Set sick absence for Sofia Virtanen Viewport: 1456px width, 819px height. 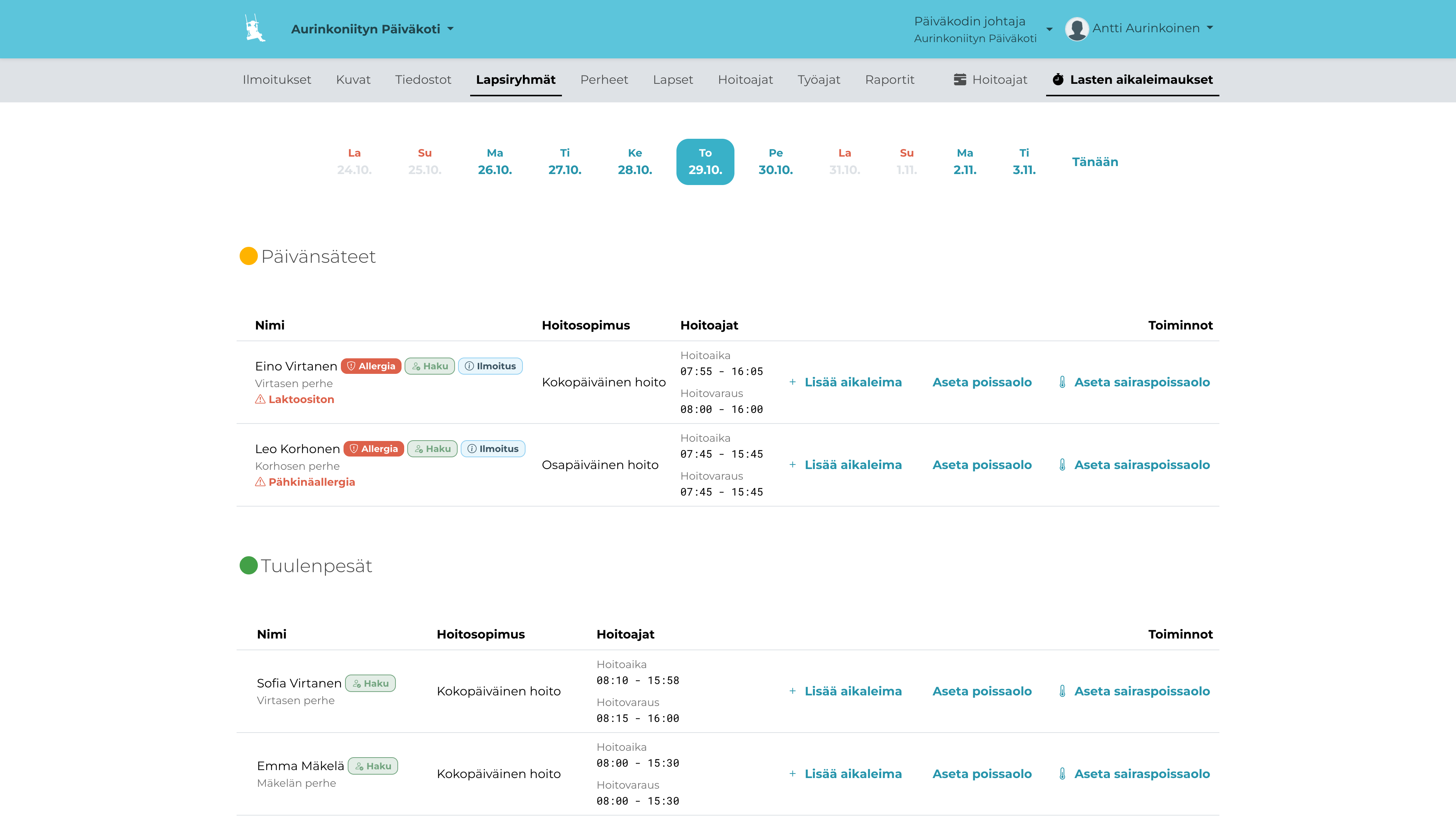(x=1134, y=691)
